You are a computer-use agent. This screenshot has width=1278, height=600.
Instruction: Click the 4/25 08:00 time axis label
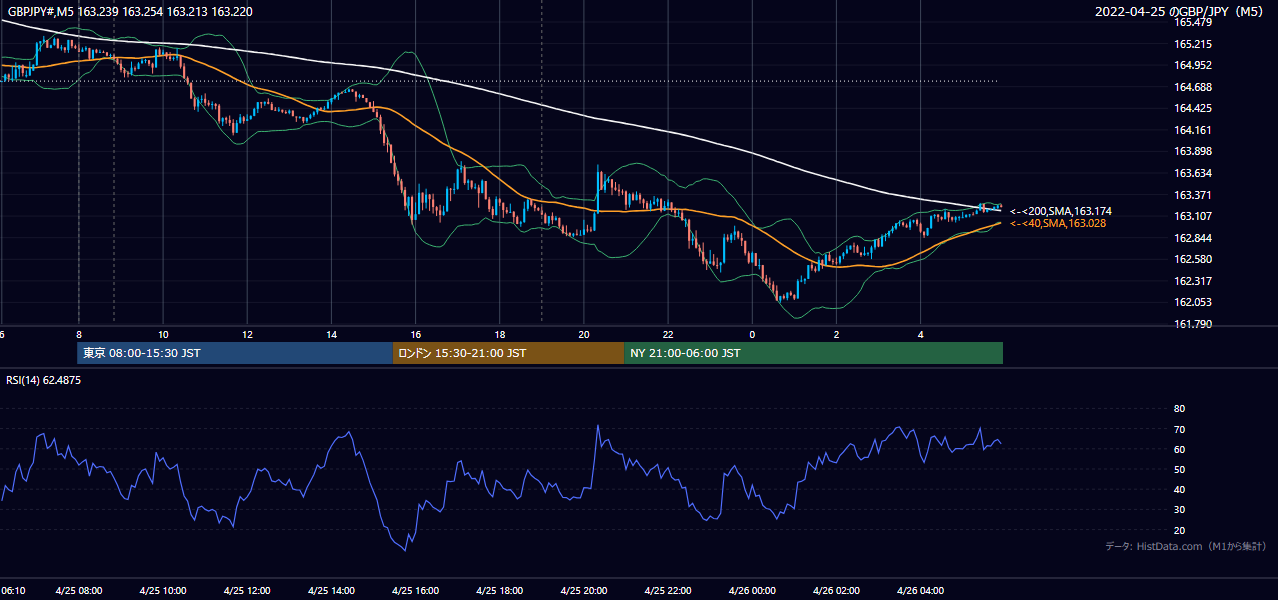point(79,590)
